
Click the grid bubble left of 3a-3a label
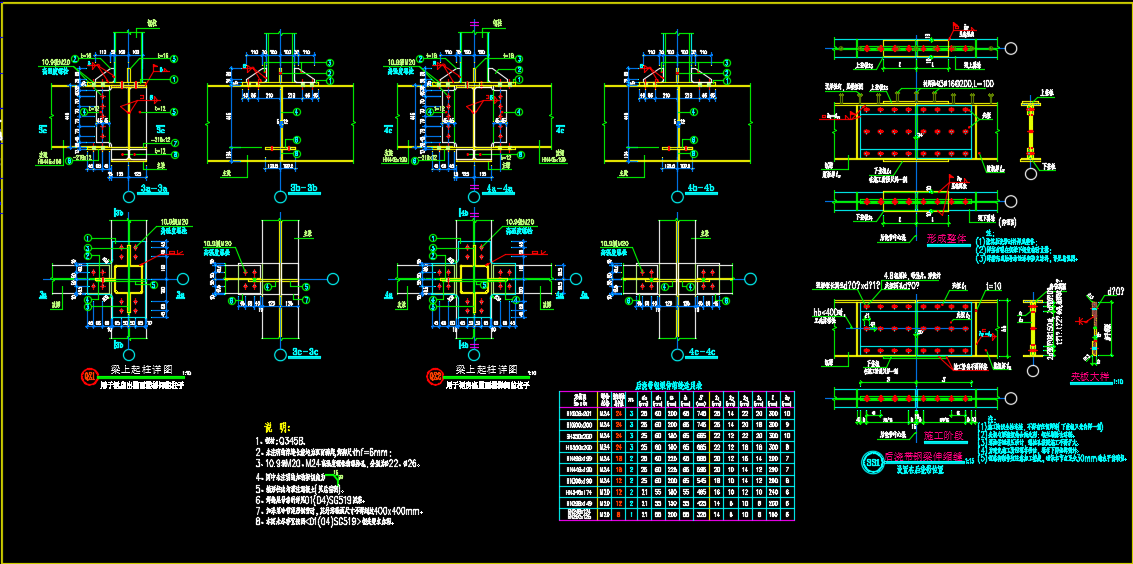coord(127,195)
